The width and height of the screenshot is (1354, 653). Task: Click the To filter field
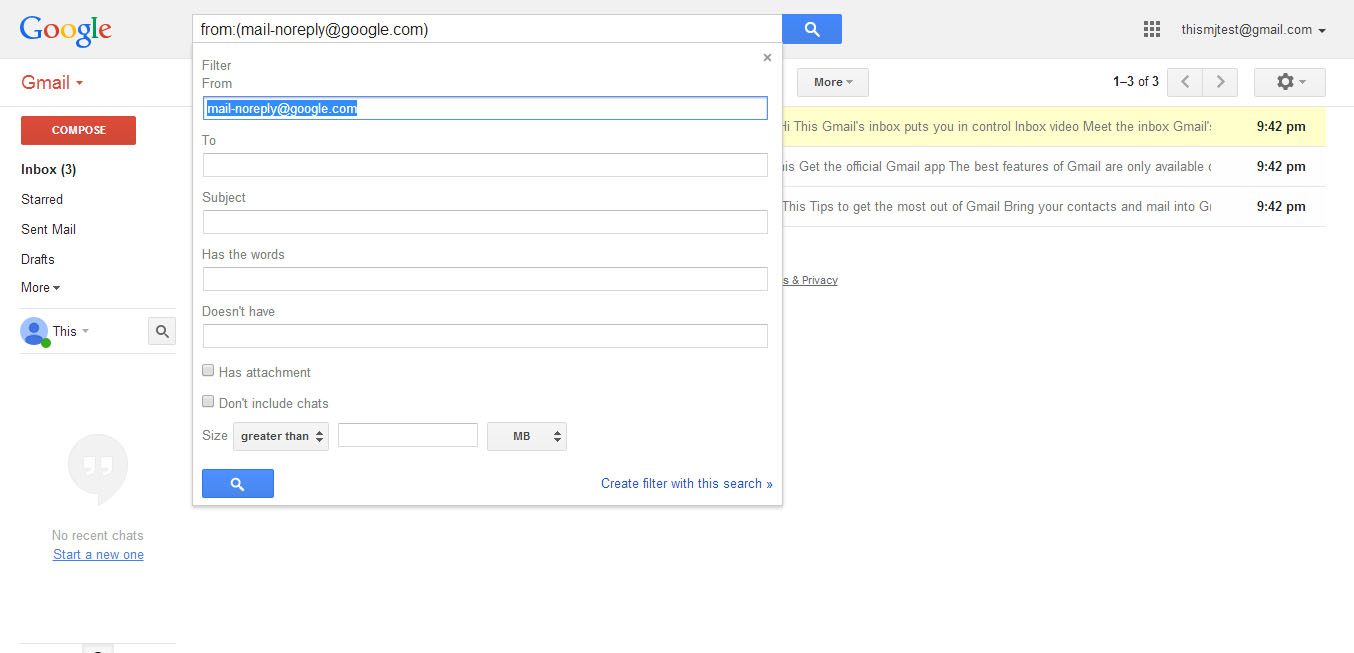point(485,165)
